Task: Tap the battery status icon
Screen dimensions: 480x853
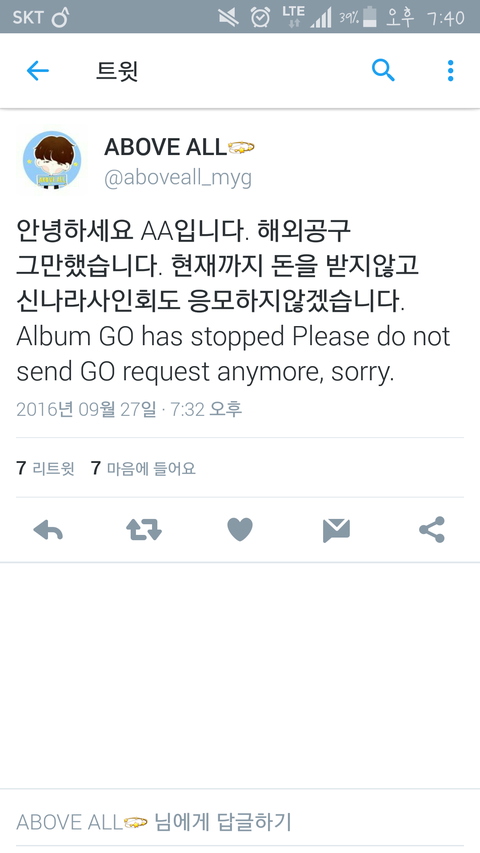Action: click(x=370, y=17)
